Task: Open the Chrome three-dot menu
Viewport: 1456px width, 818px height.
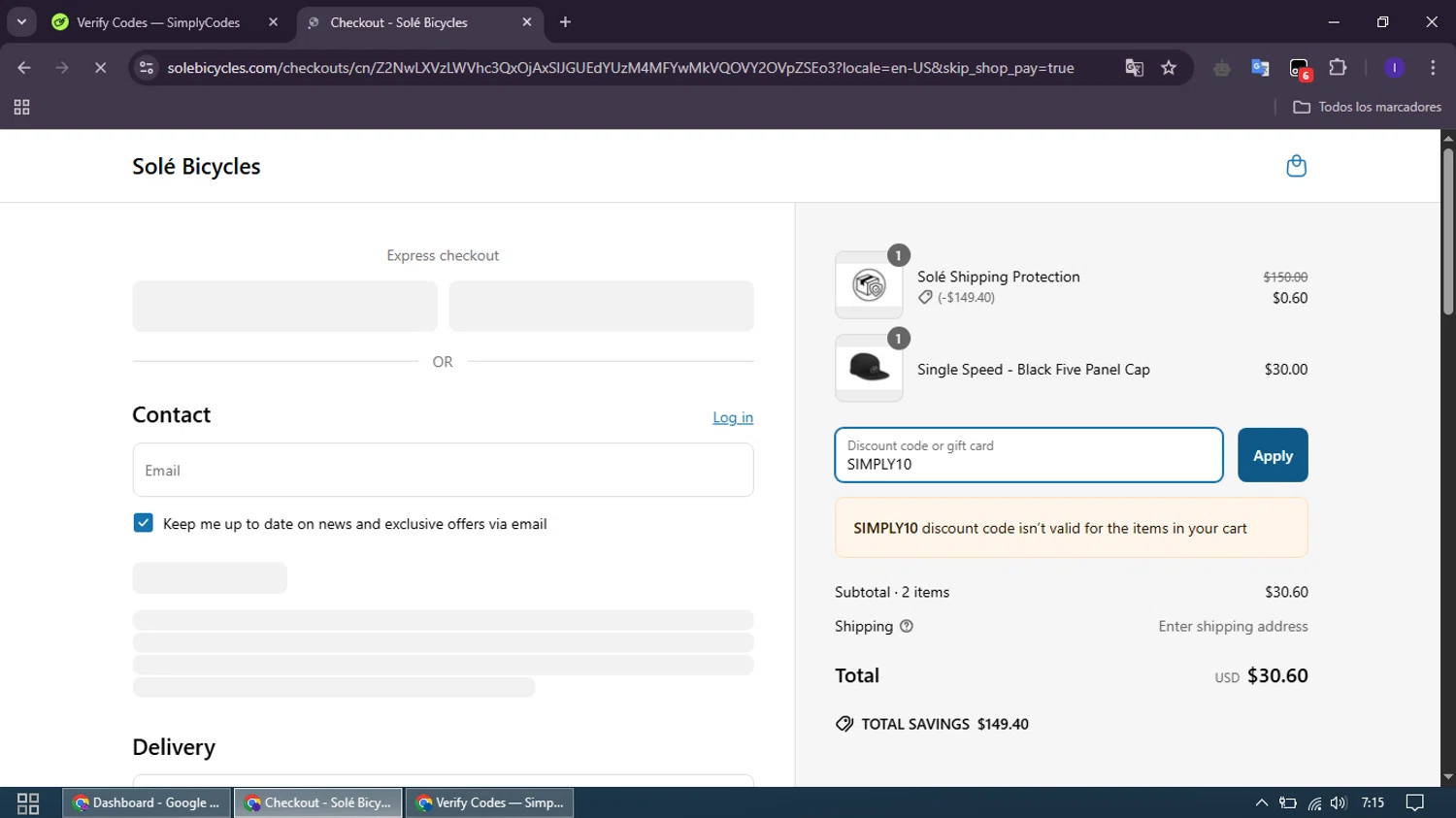Action: tap(1433, 68)
